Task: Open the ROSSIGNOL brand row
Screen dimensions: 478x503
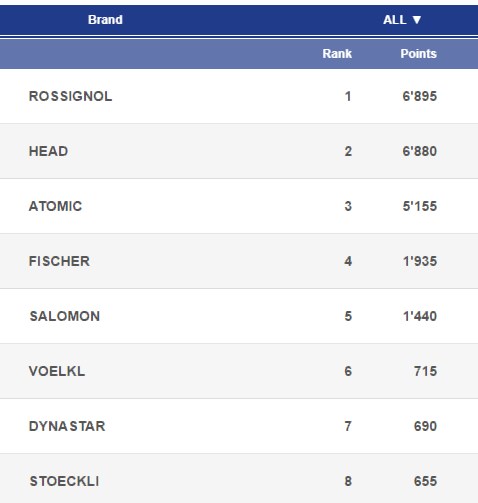Action: coord(239,96)
